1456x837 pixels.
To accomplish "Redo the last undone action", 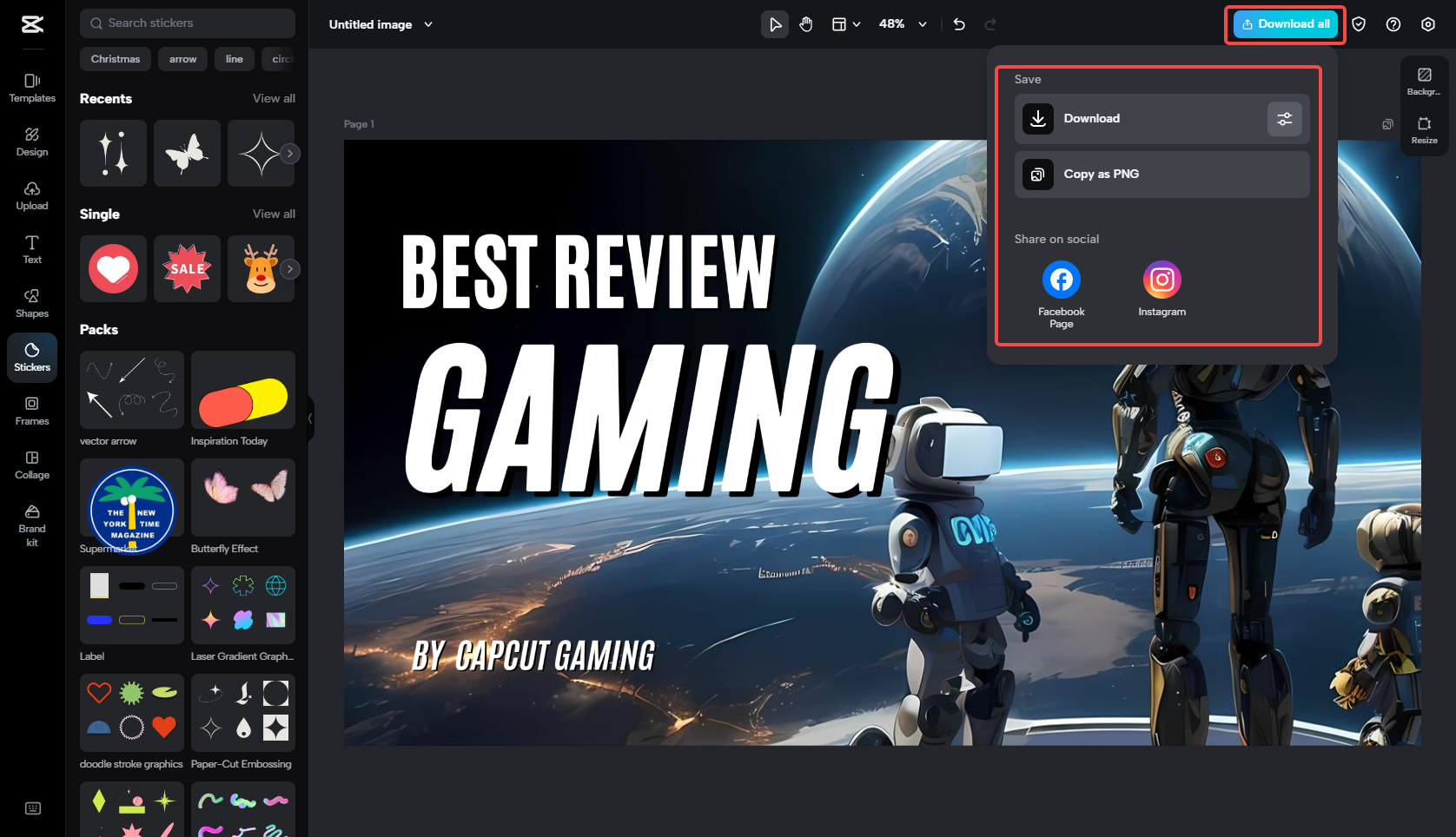I will (x=990, y=24).
